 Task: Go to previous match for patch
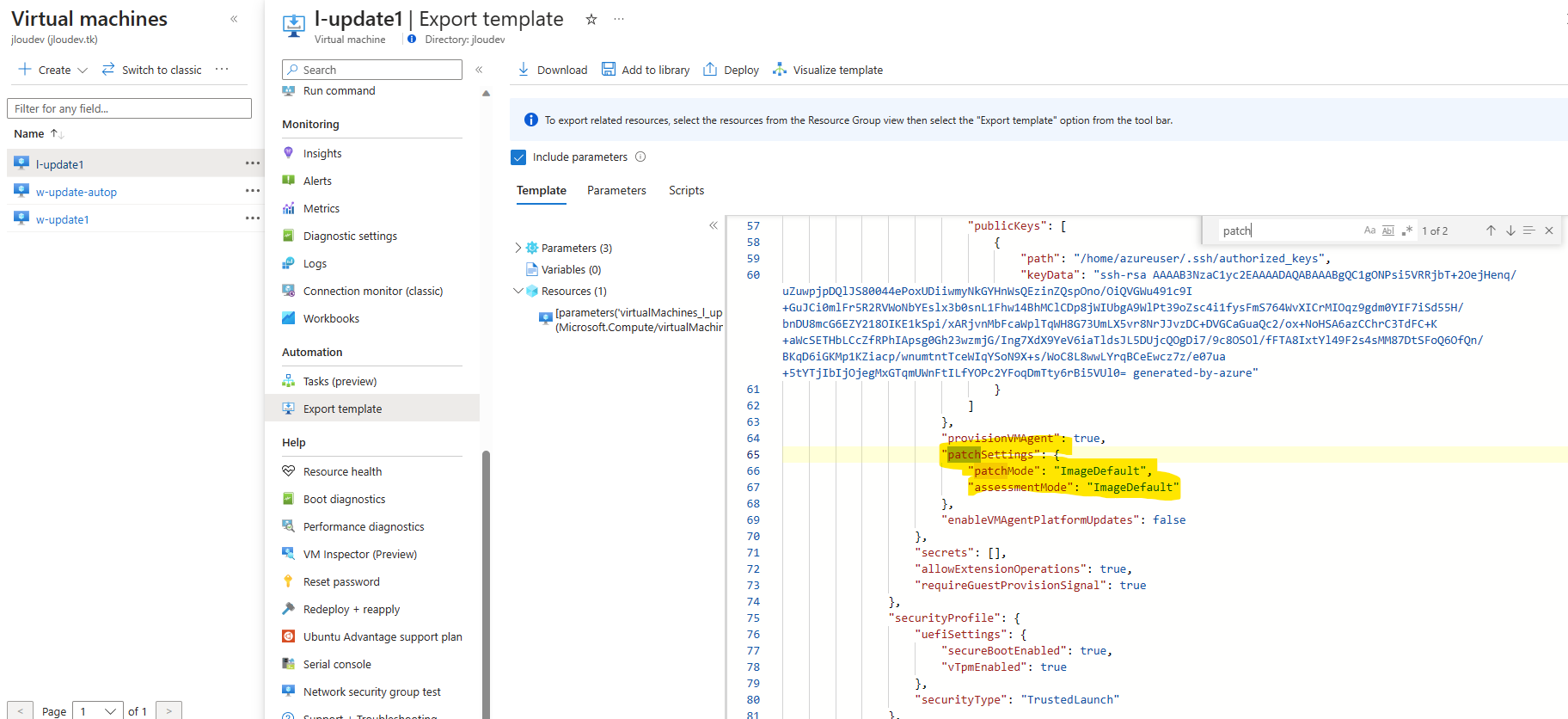tap(1491, 230)
